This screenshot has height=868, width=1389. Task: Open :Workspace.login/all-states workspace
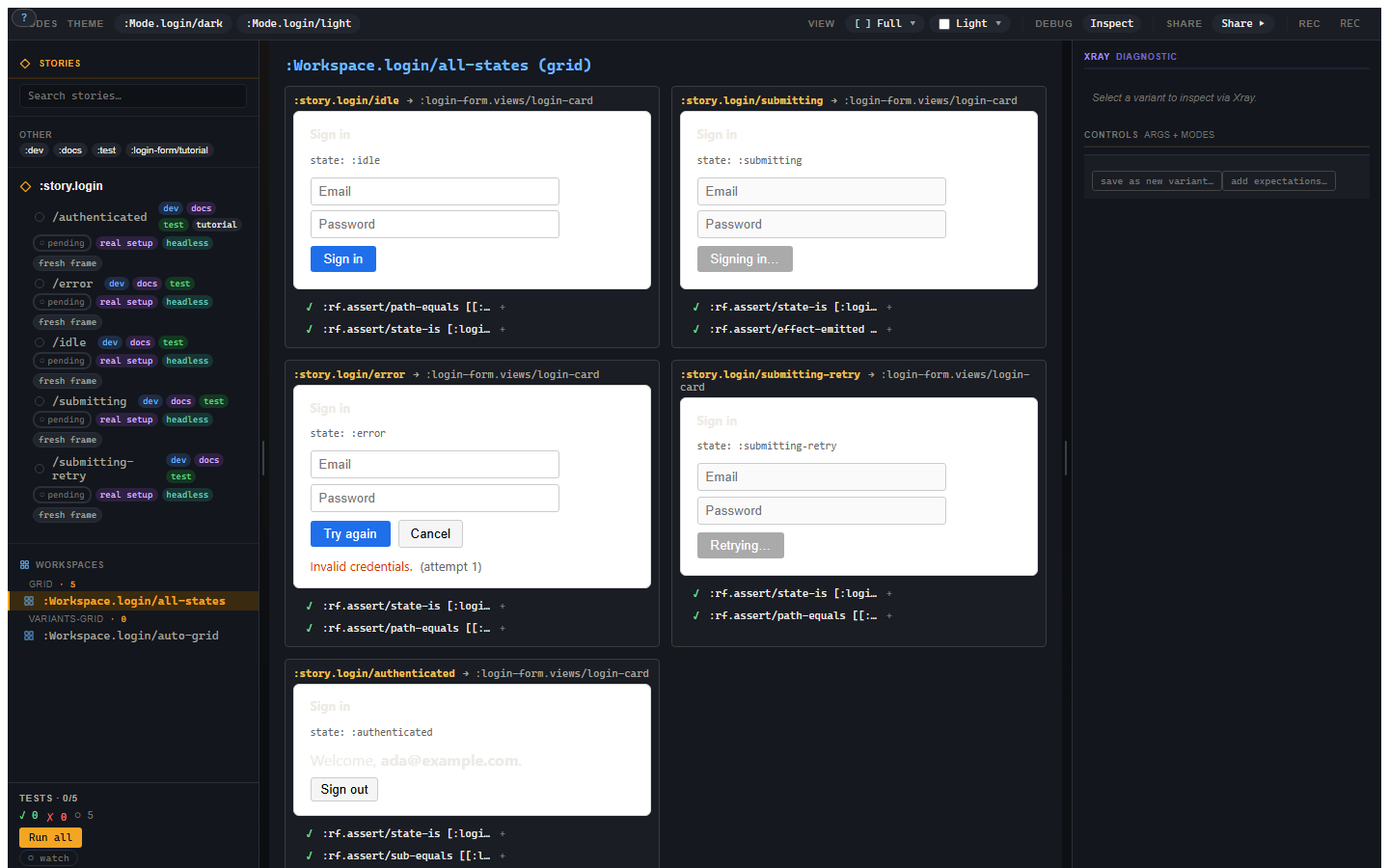point(134,601)
